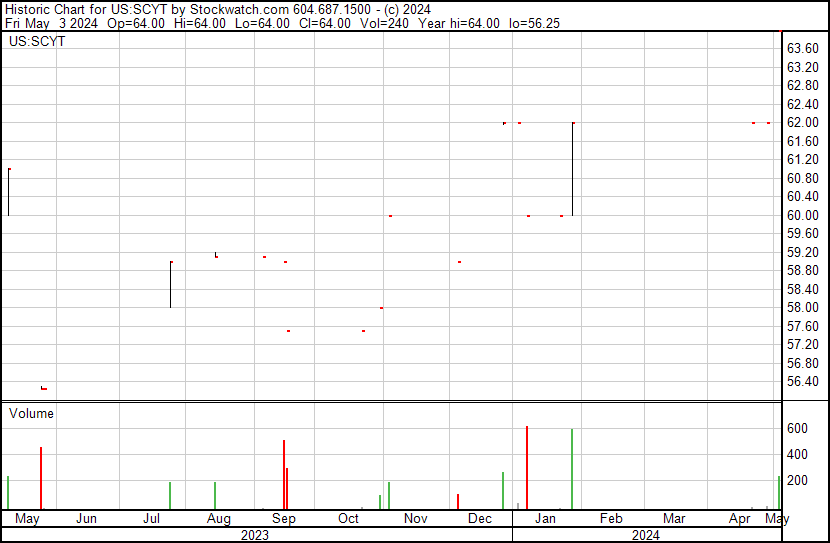The width and height of the screenshot is (830, 543).
Task: Click the 600 volume axis label
Action: 797,428
